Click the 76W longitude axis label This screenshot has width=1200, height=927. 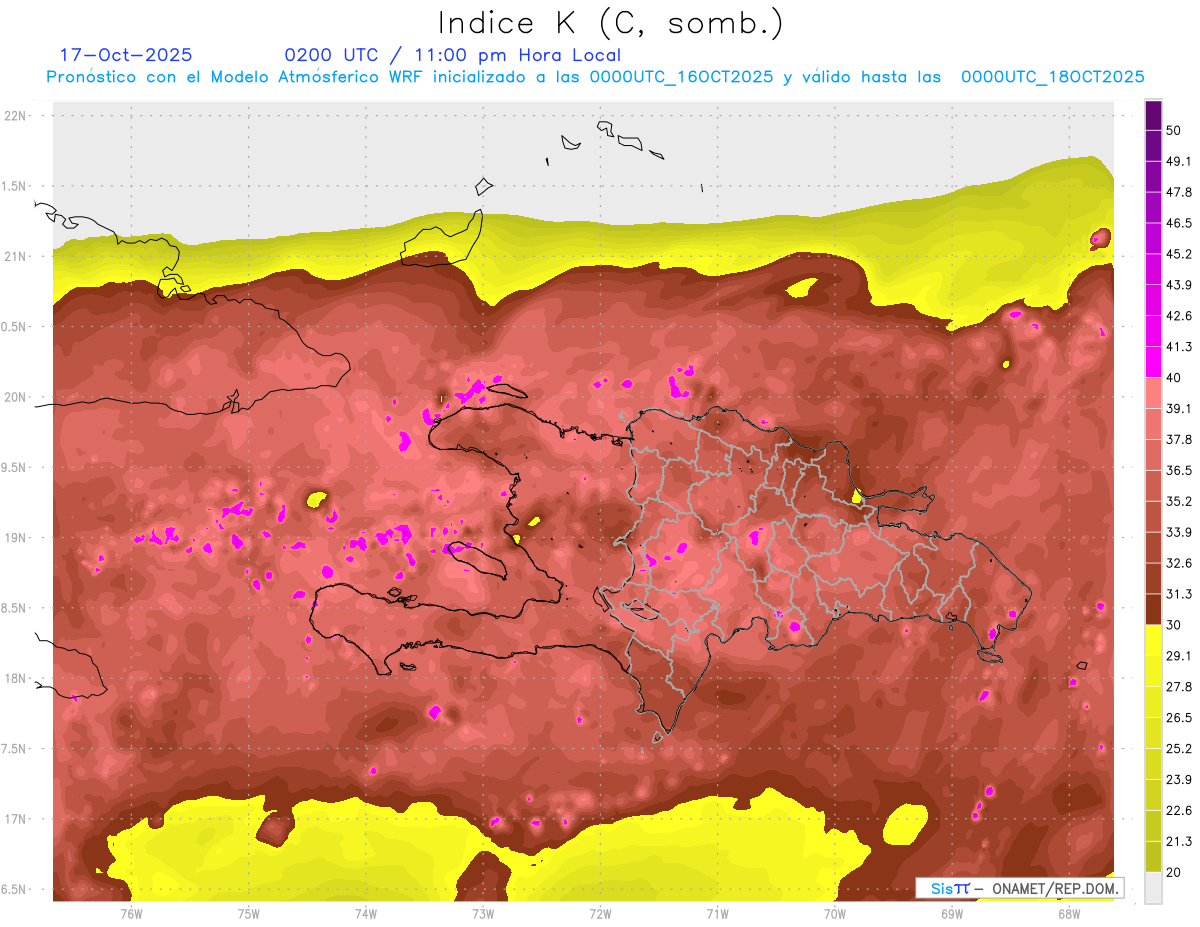click(x=131, y=914)
